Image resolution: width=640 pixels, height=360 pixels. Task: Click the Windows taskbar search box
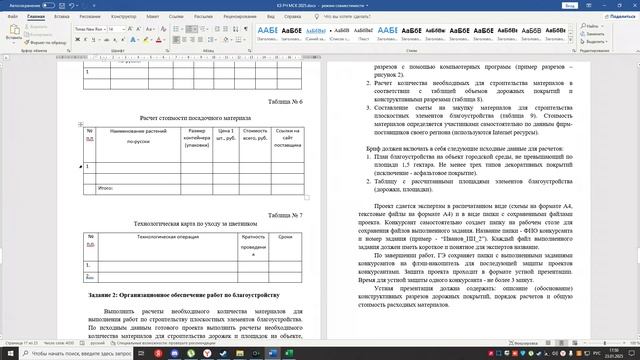[76, 353]
